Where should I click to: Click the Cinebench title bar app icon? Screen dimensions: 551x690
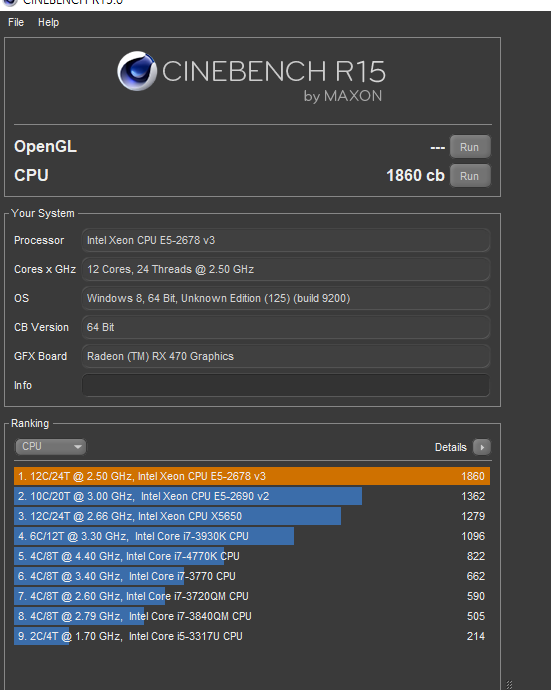coord(10,2)
